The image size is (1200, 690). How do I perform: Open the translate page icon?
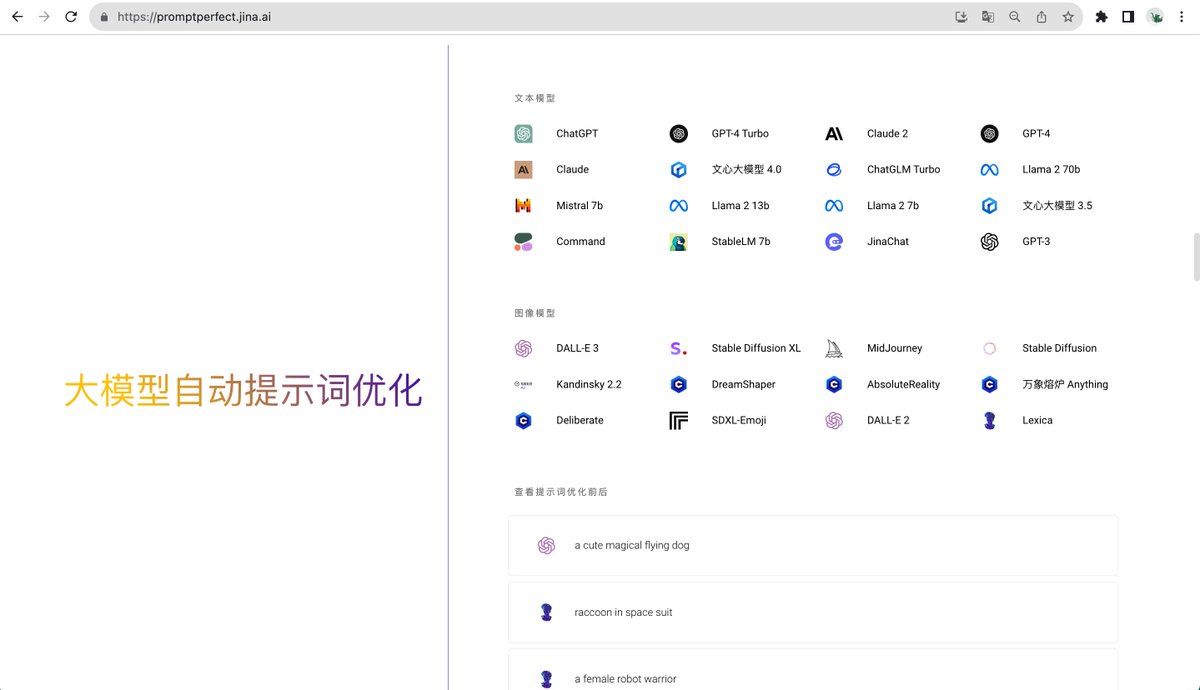pos(988,17)
